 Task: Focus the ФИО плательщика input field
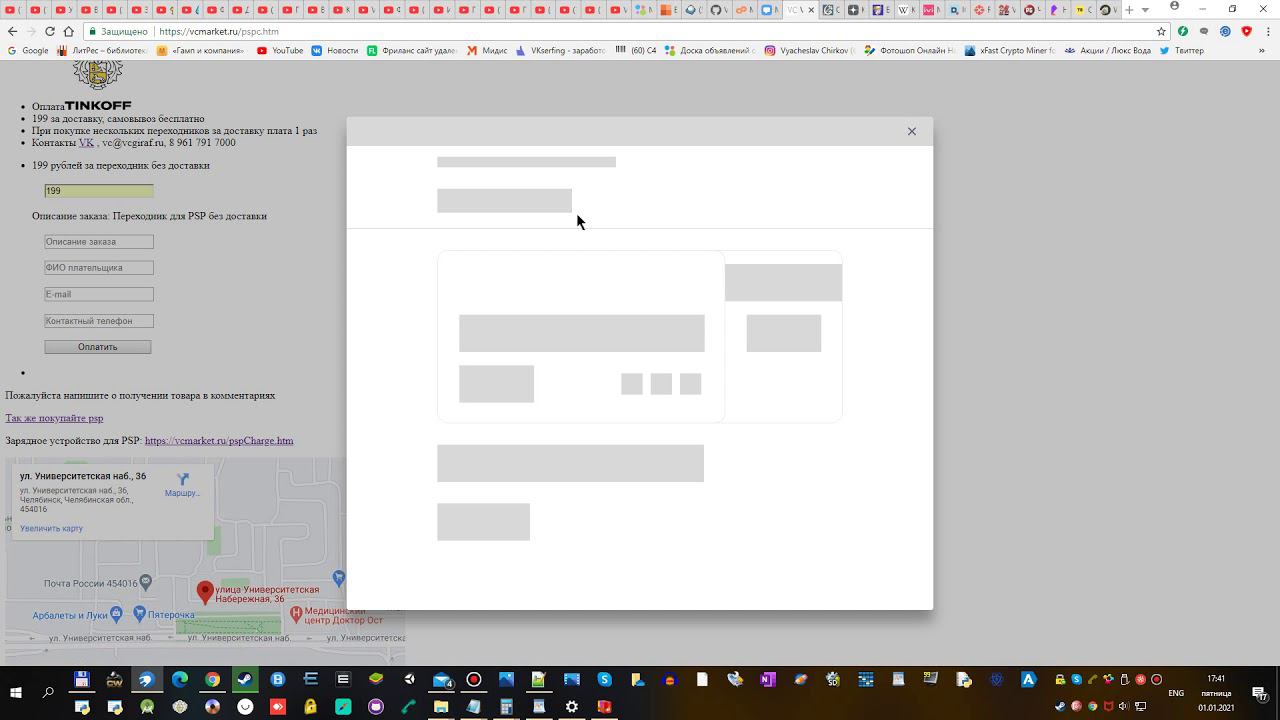coord(99,267)
